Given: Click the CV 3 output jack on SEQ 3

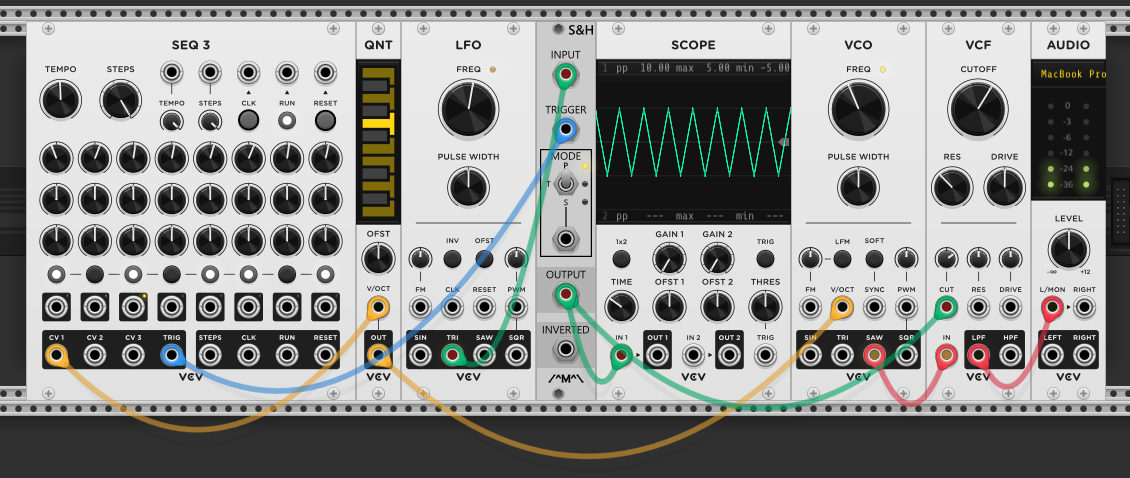Looking at the screenshot, I should click(133, 355).
